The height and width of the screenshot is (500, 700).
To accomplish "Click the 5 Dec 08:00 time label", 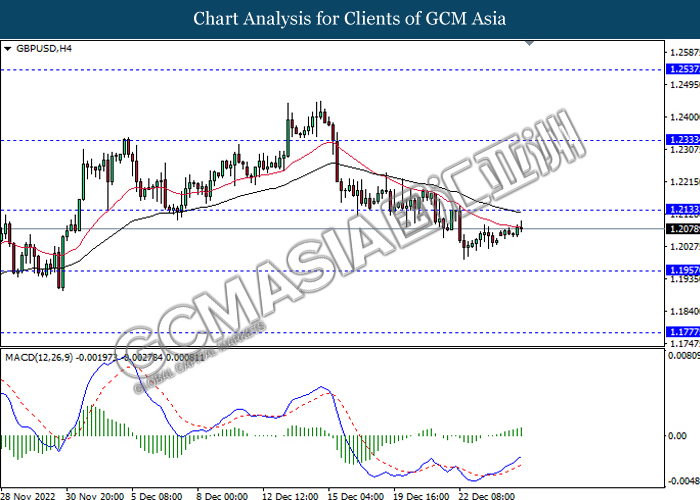I will (x=157, y=496).
